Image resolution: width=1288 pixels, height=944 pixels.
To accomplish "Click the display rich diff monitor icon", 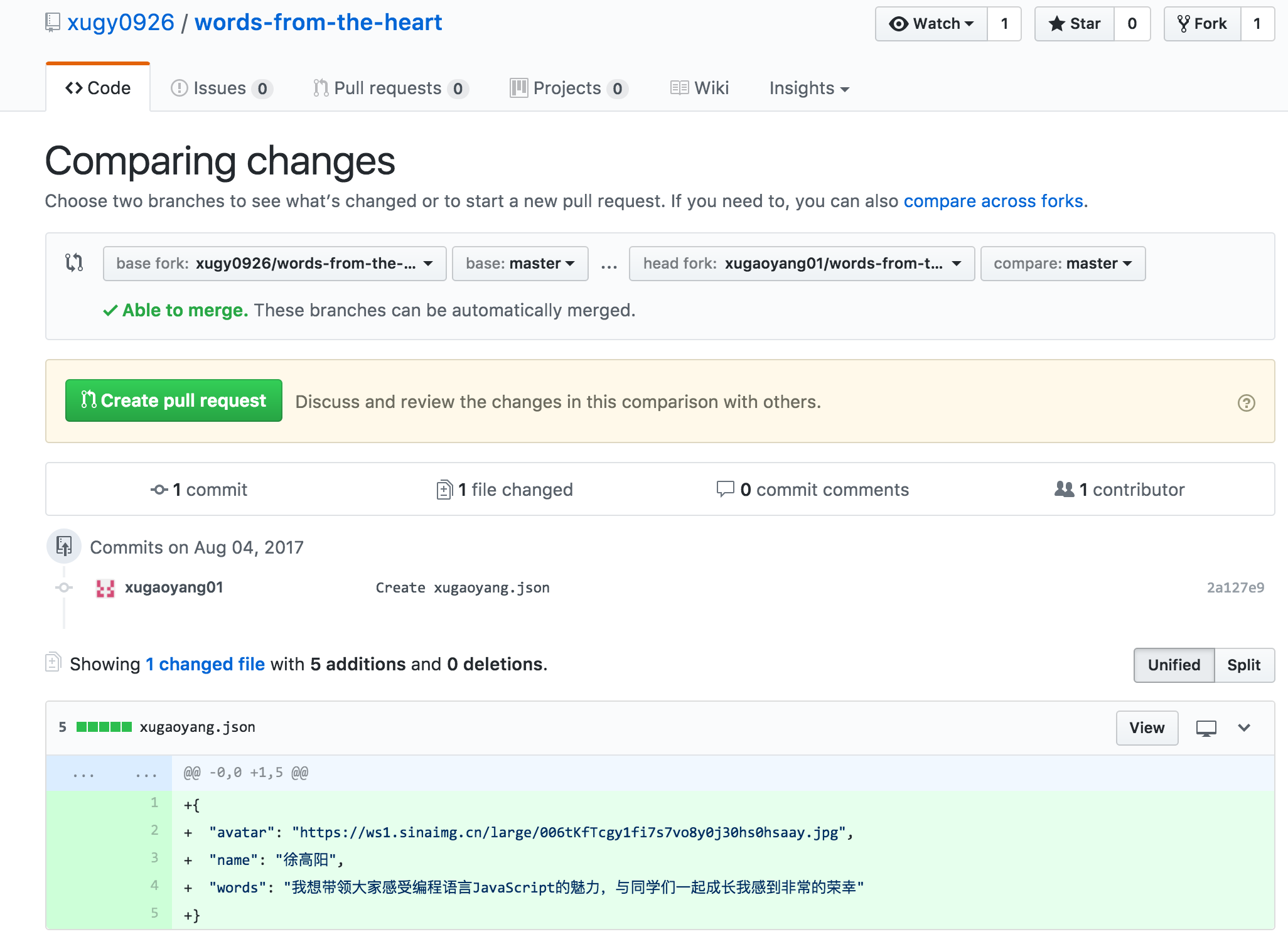I will [x=1206, y=728].
